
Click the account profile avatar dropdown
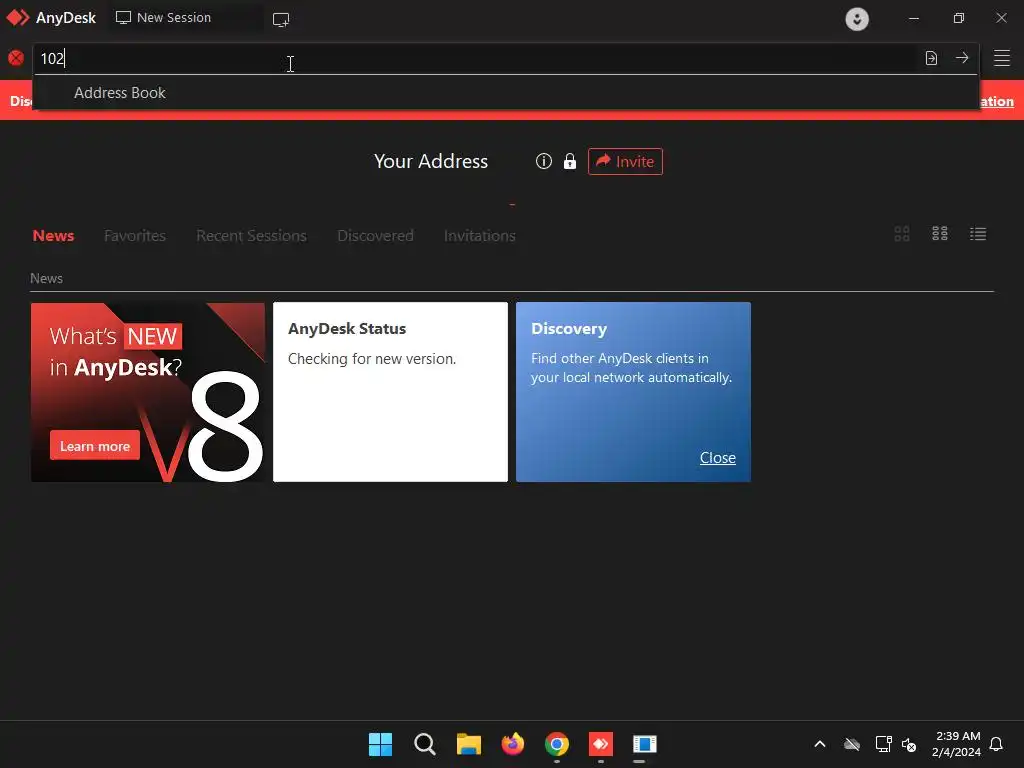tap(857, 19)
